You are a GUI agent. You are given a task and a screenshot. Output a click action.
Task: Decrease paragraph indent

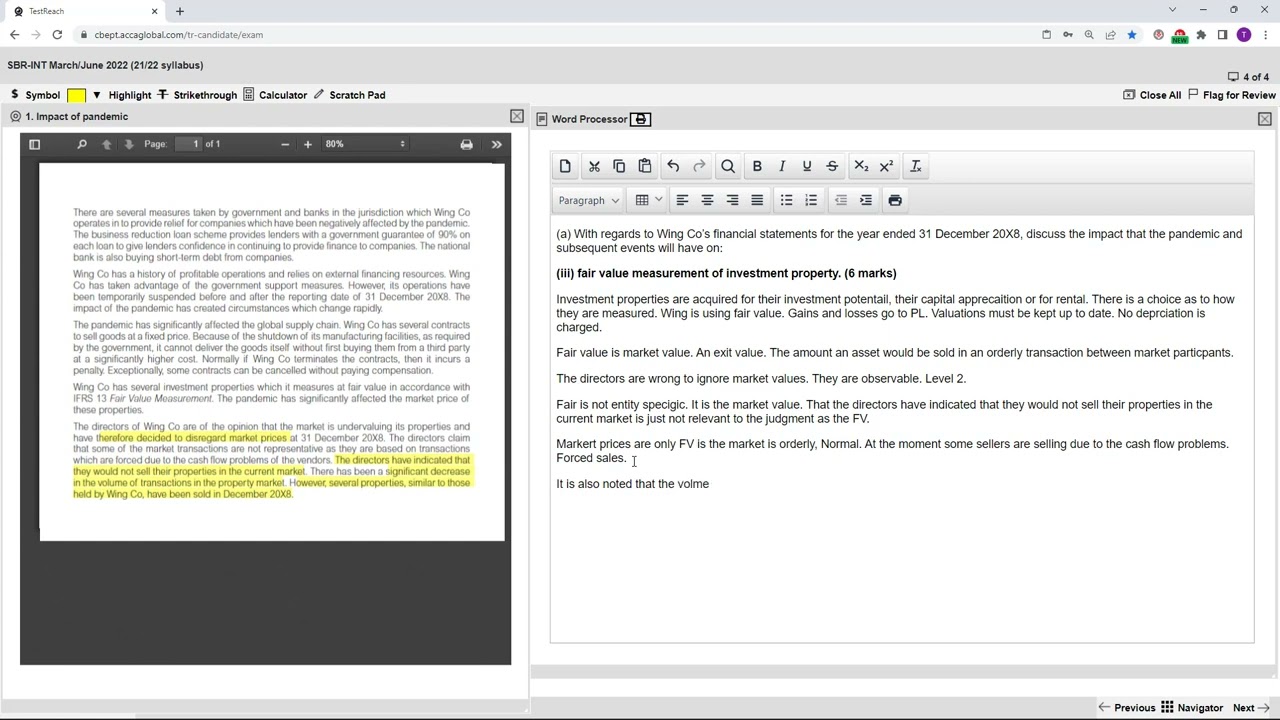click(840, 200)
